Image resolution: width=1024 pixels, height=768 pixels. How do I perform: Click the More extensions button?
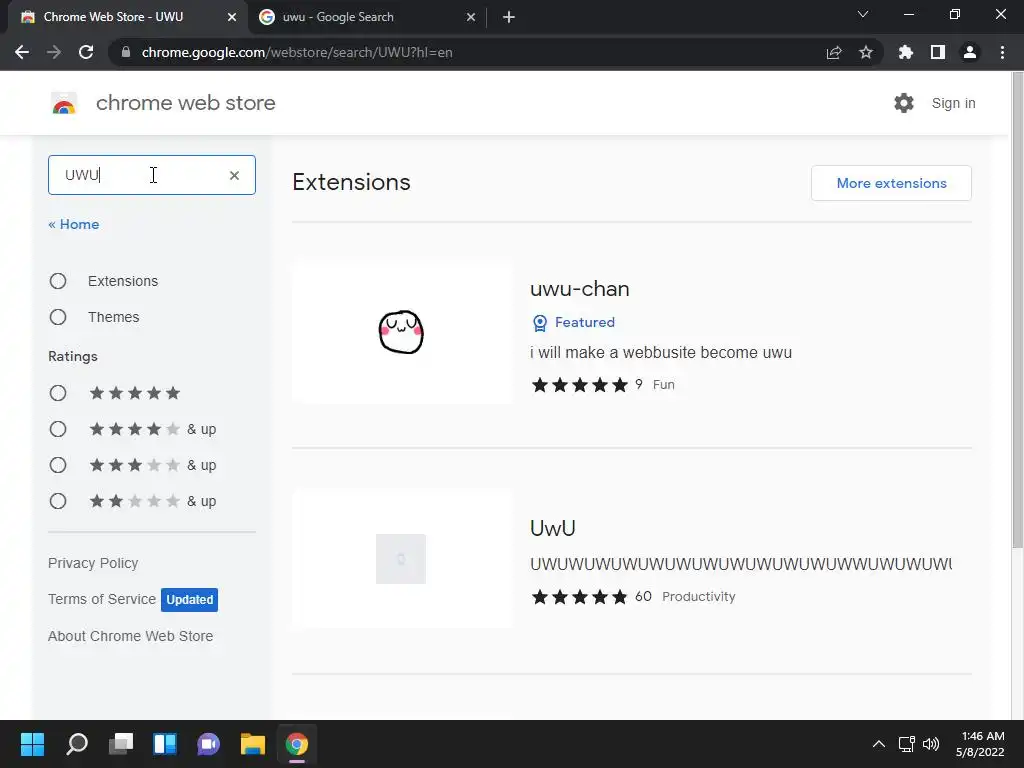pyautogui.click(x=891, y=184)
